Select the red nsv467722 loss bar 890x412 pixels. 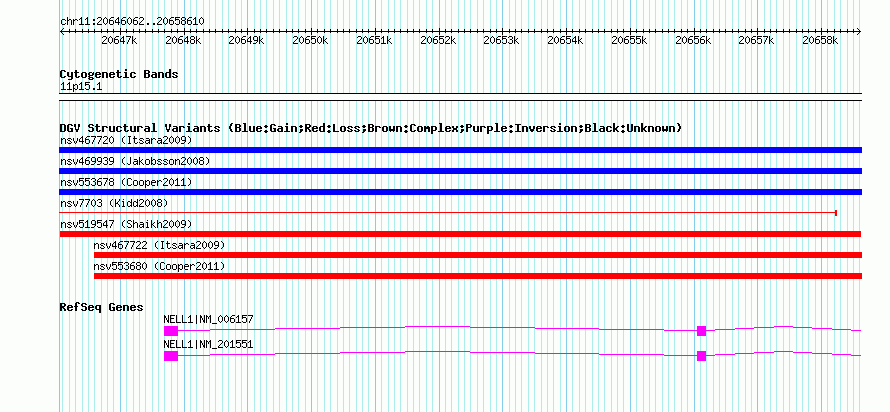(x=478, y=255)
